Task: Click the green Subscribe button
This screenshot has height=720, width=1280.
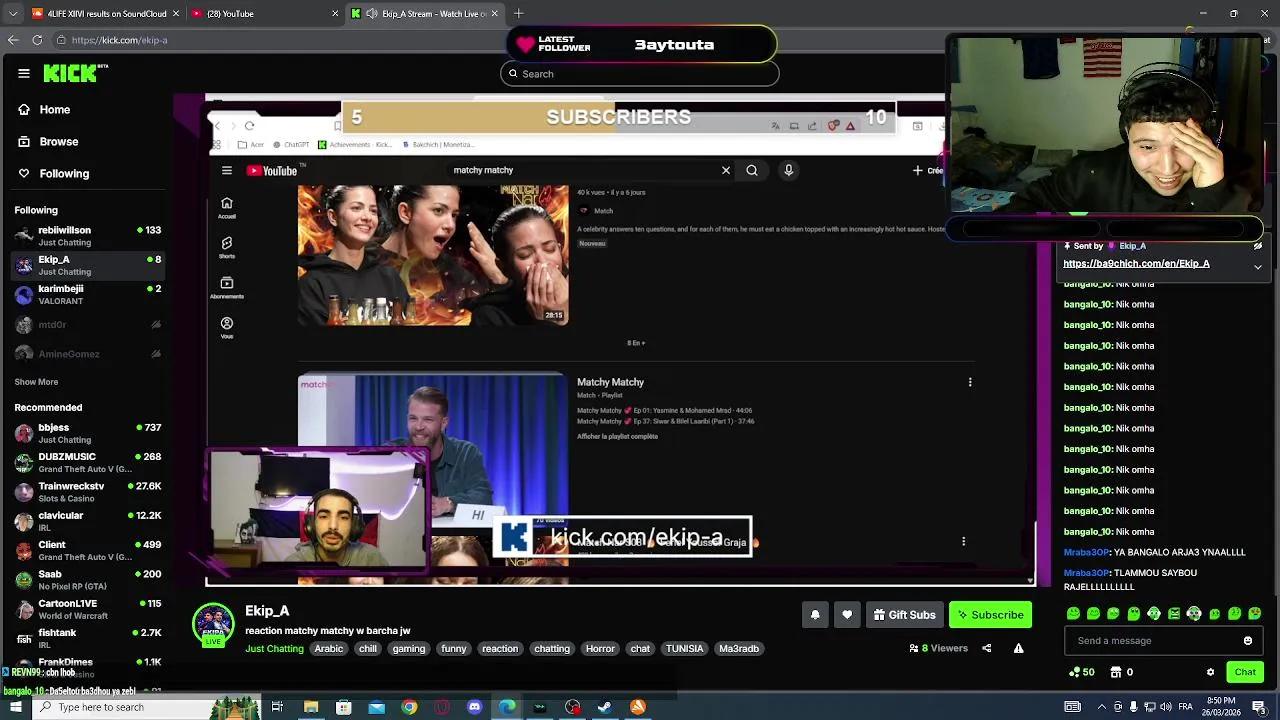Action: 990,615
